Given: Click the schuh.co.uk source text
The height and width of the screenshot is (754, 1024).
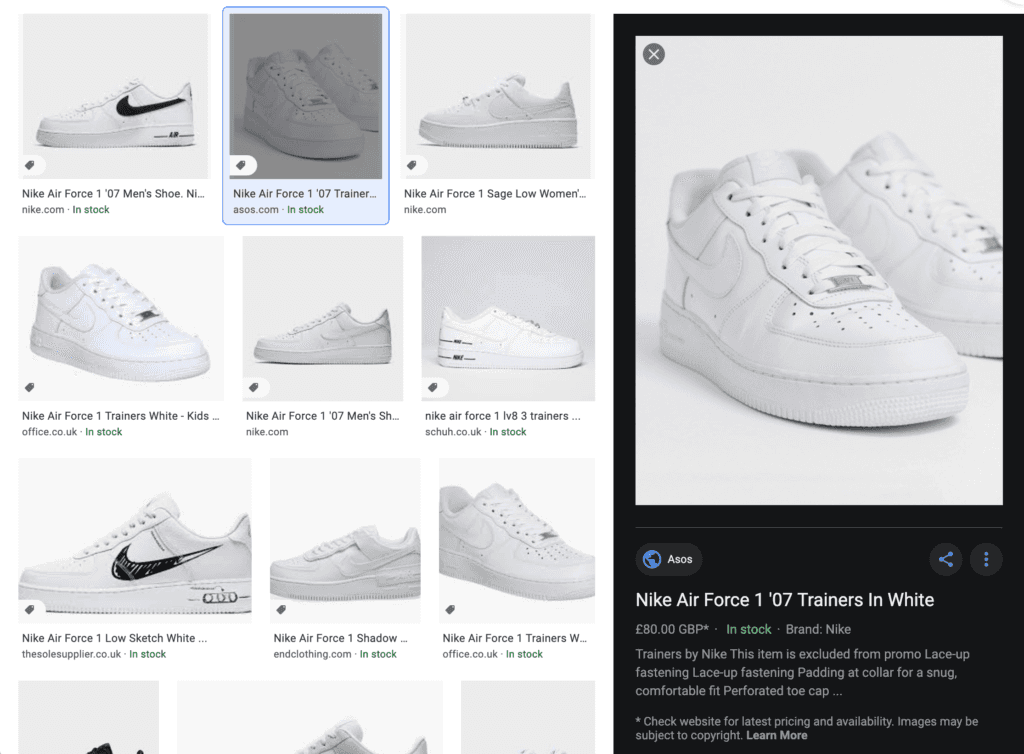Looking at the screenshot, I should pos(453,432).
